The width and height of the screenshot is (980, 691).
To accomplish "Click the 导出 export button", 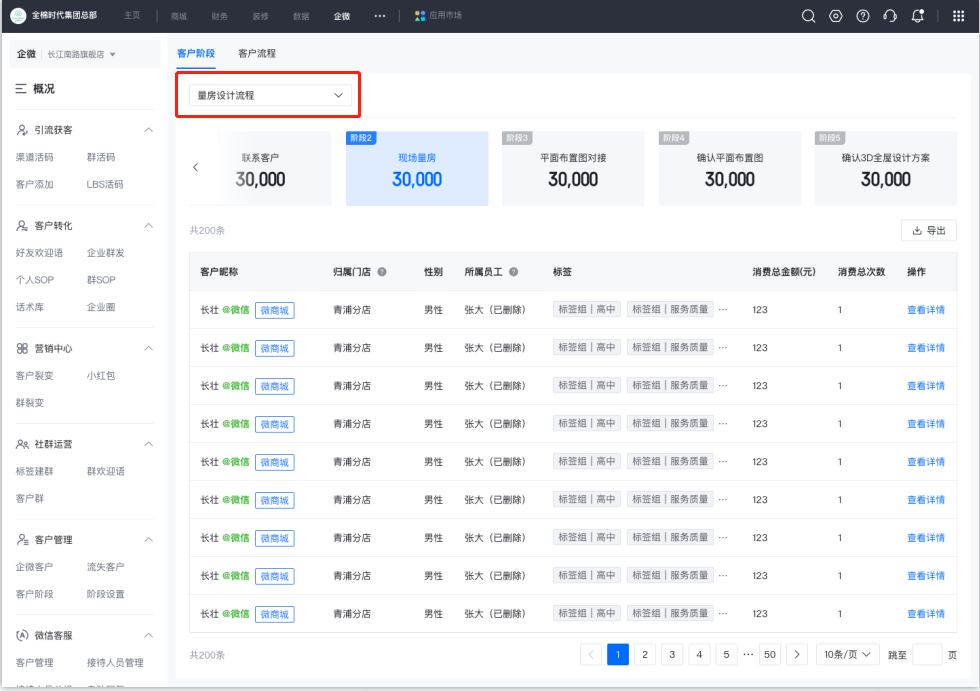I will click(x=928, y=231).
